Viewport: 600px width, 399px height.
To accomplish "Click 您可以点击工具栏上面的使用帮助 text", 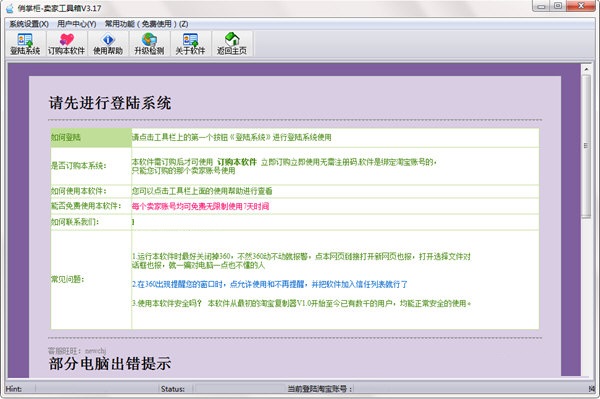I will pos(202,191).
